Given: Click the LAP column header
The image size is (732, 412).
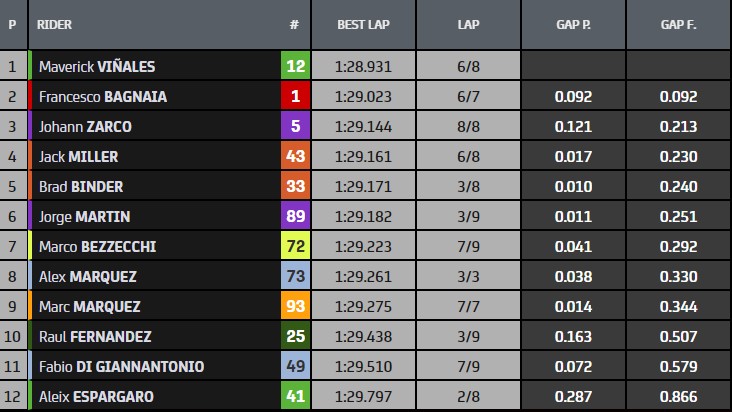Looking at the screenshot, I should pyautogui.click(x=468, y=24).
